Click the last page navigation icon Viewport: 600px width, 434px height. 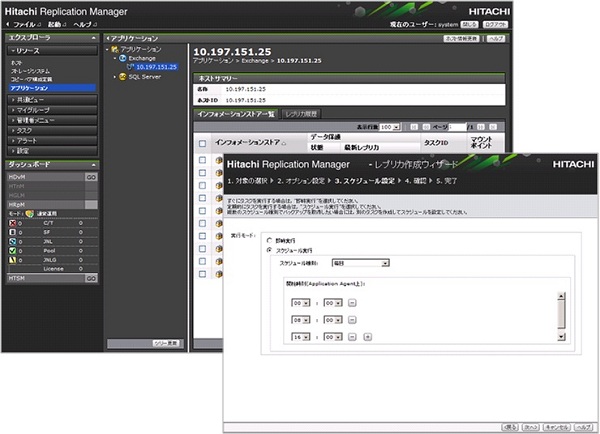tap(493, 127)
